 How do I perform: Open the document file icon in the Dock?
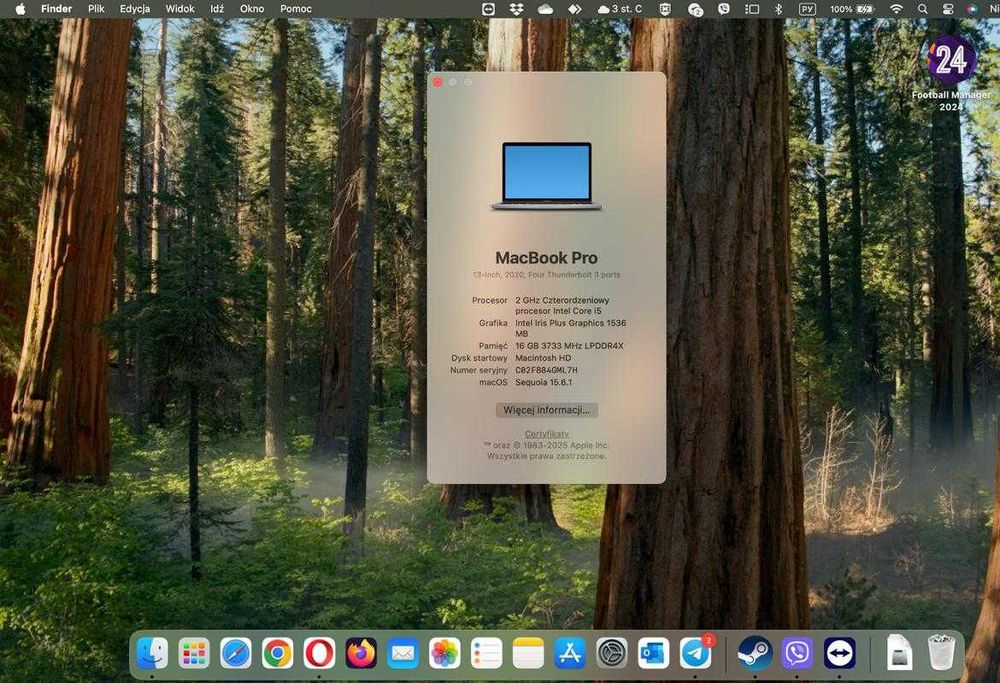899,652
